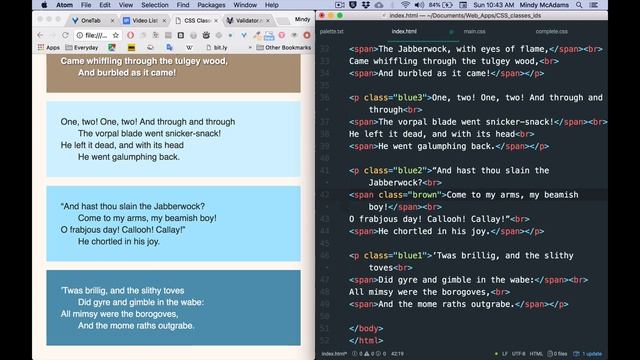Open the Wi-Fi status icon

[405, 5]
